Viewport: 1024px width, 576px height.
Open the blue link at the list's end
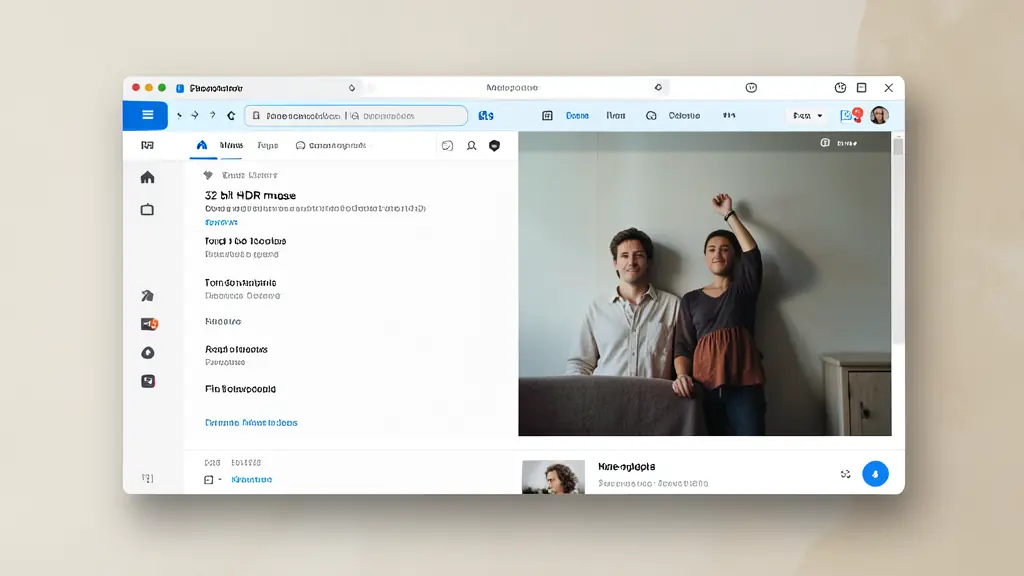pyautogui.click(x=251, y=423)
